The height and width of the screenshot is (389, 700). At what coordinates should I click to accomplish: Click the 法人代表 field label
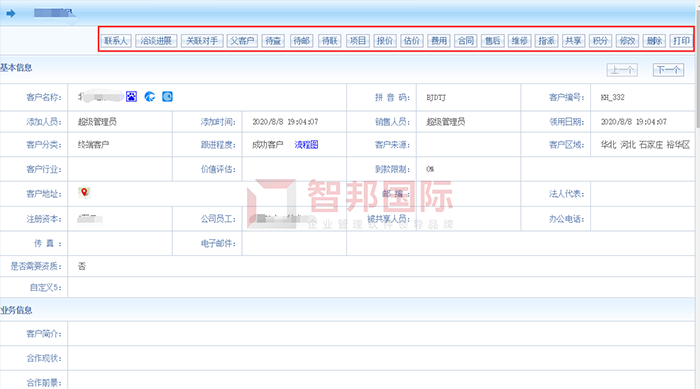click(x=567, y=193)
